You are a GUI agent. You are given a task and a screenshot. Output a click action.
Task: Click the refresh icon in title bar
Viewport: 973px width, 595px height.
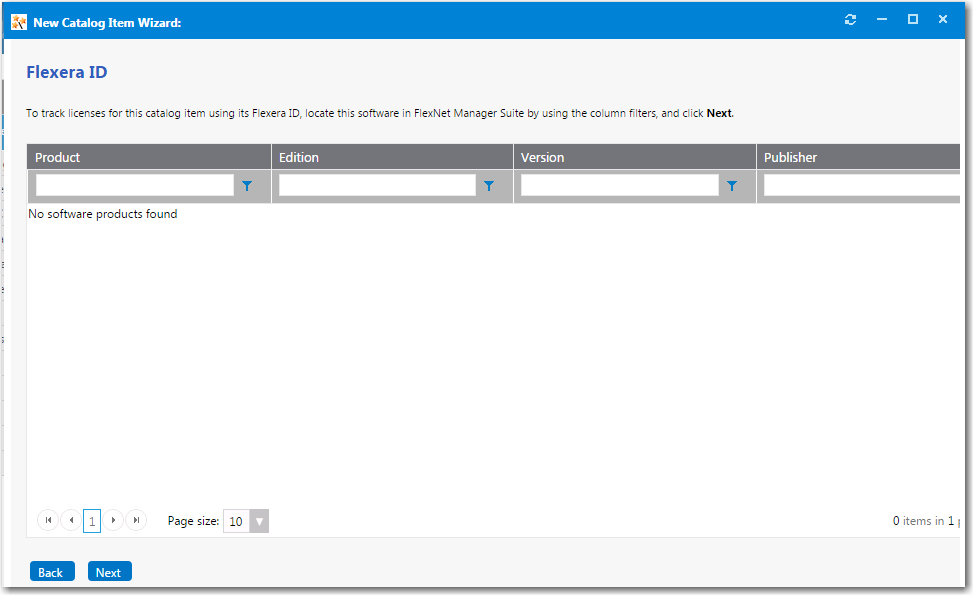click(851, 20)
